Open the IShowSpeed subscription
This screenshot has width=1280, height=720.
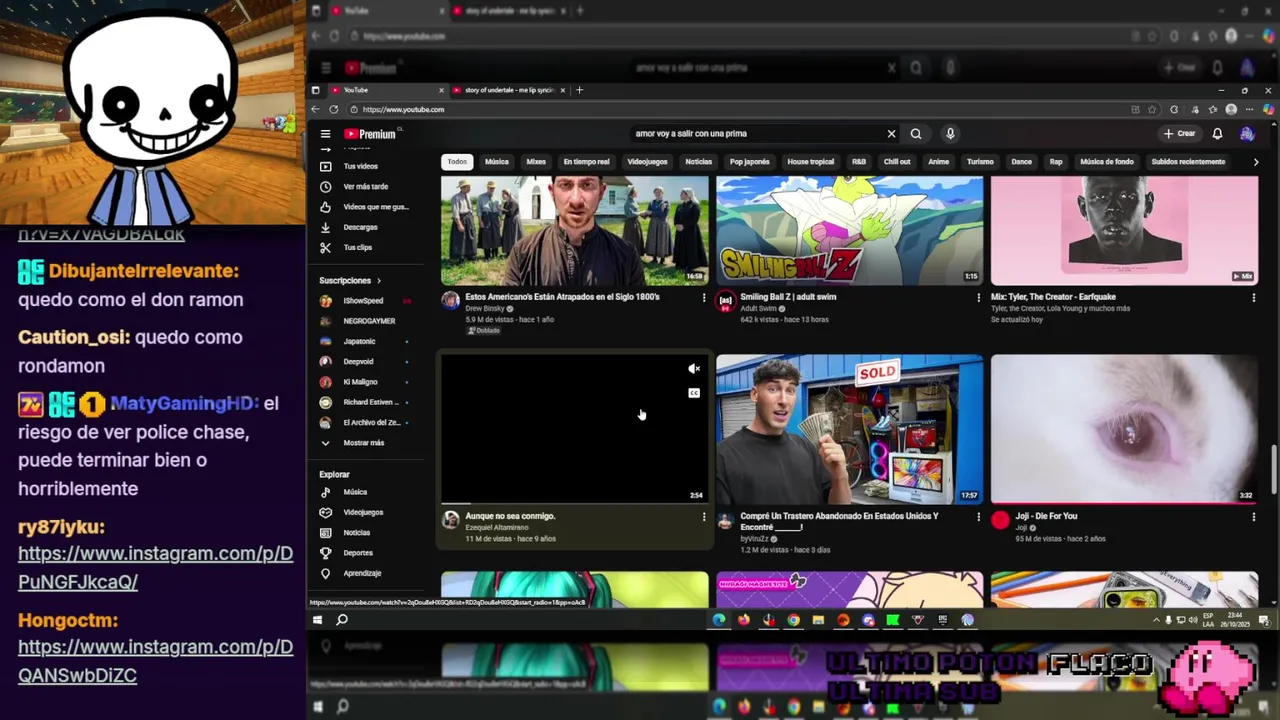(364, 301)
